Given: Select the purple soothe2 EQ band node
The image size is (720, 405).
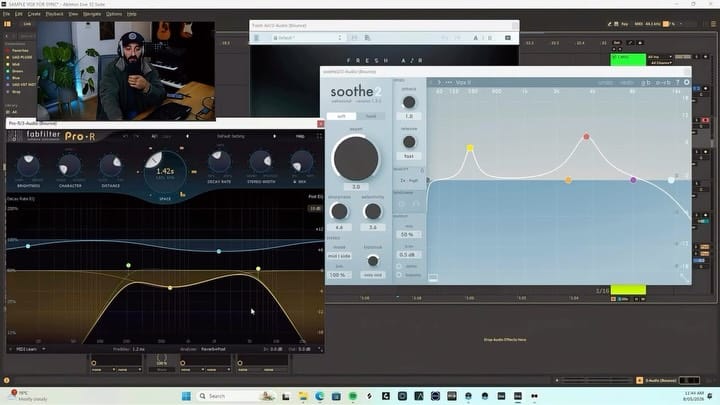Looking at the screenshot, I should pos(633,180).
